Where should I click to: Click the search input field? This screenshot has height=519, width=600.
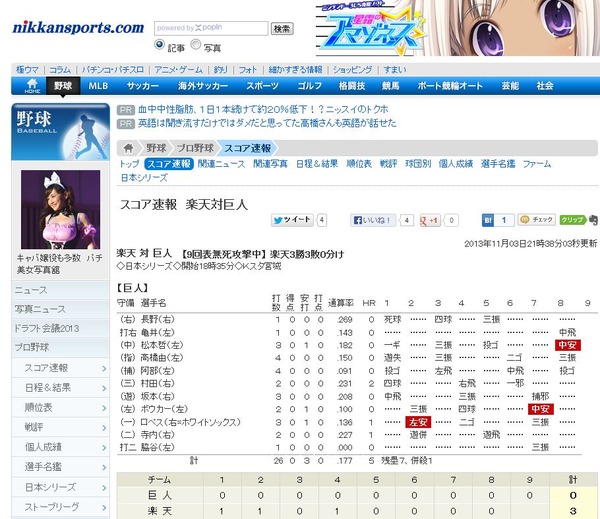tap(211, 28)
